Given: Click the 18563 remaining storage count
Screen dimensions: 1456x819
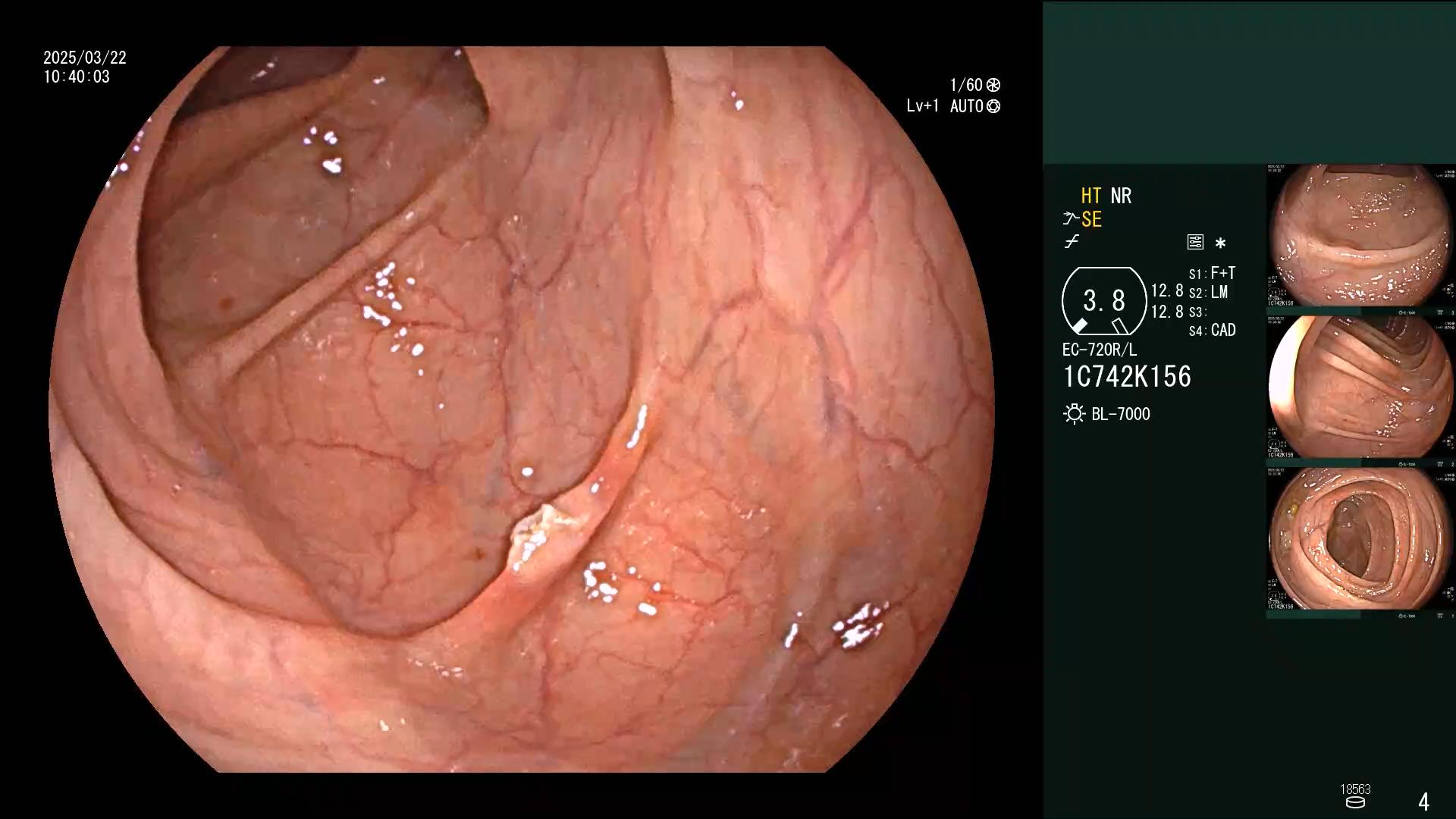Looking at the screenshot, I should 1355,789.
